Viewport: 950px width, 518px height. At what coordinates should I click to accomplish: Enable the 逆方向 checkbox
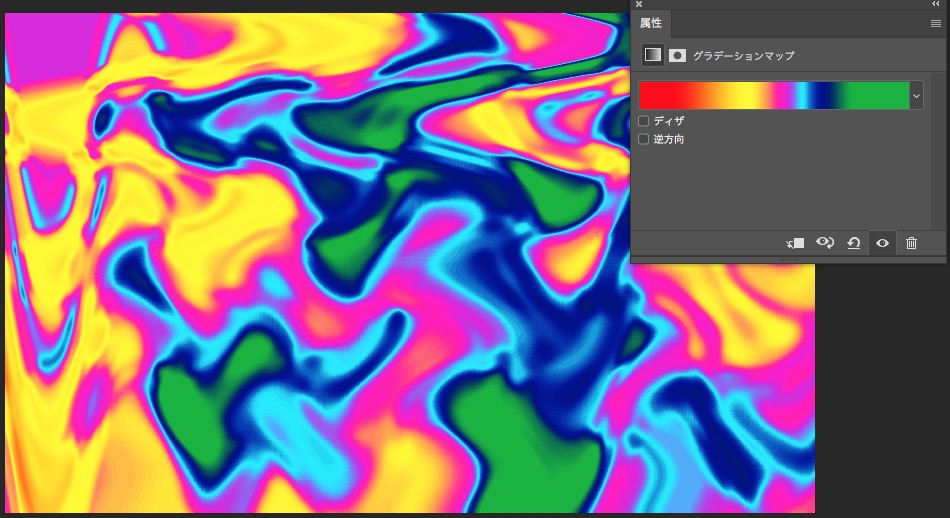pos(643,139)
